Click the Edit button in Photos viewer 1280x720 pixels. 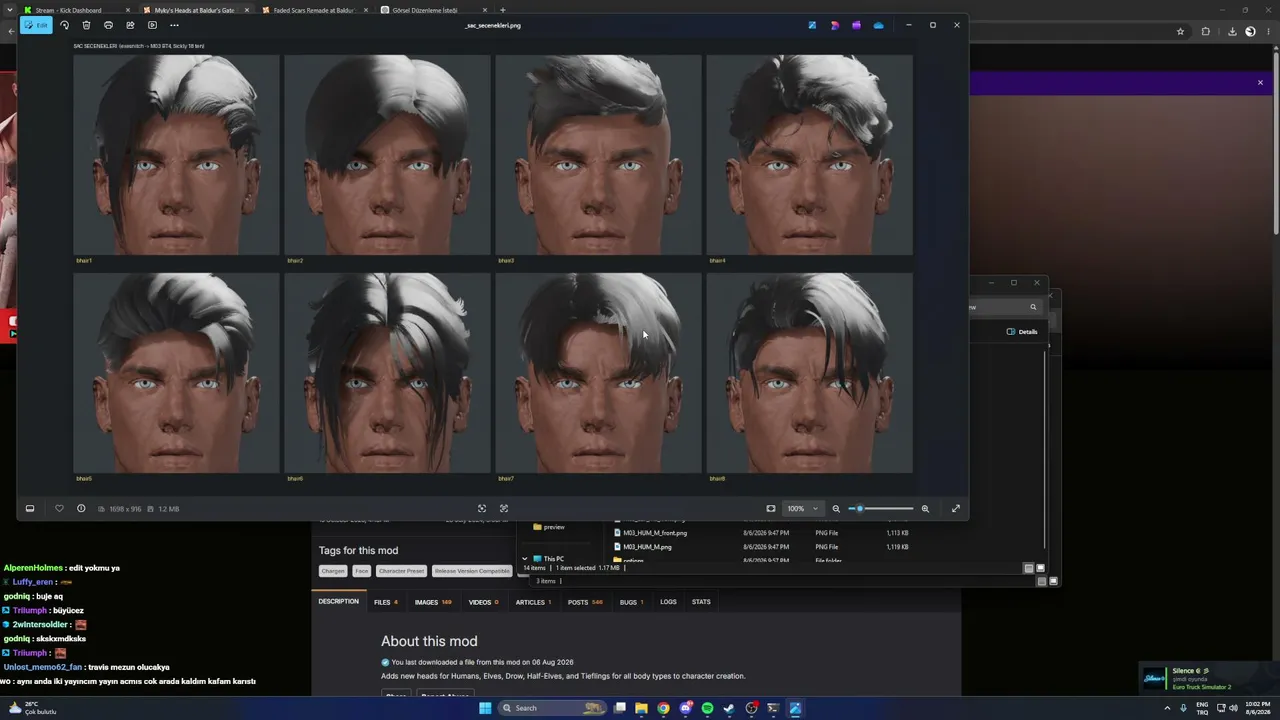click(36, 25)
